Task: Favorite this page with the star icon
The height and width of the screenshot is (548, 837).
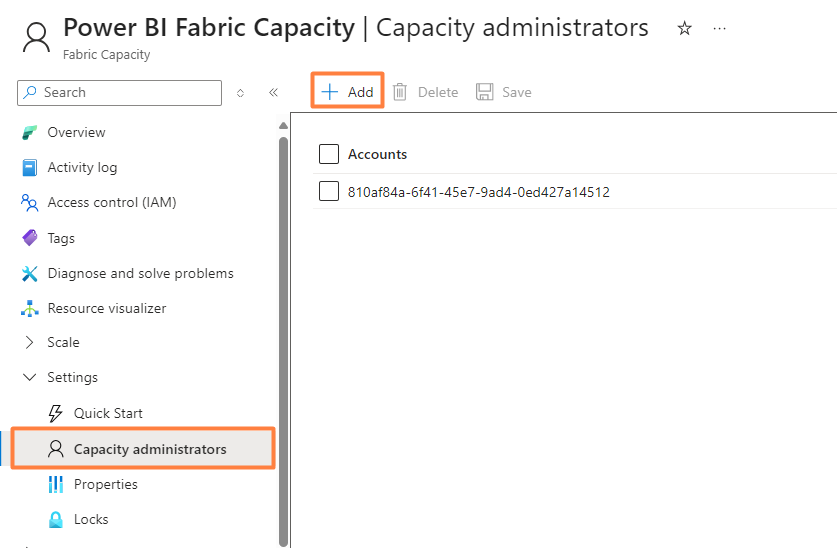Action: coord(685,29)
